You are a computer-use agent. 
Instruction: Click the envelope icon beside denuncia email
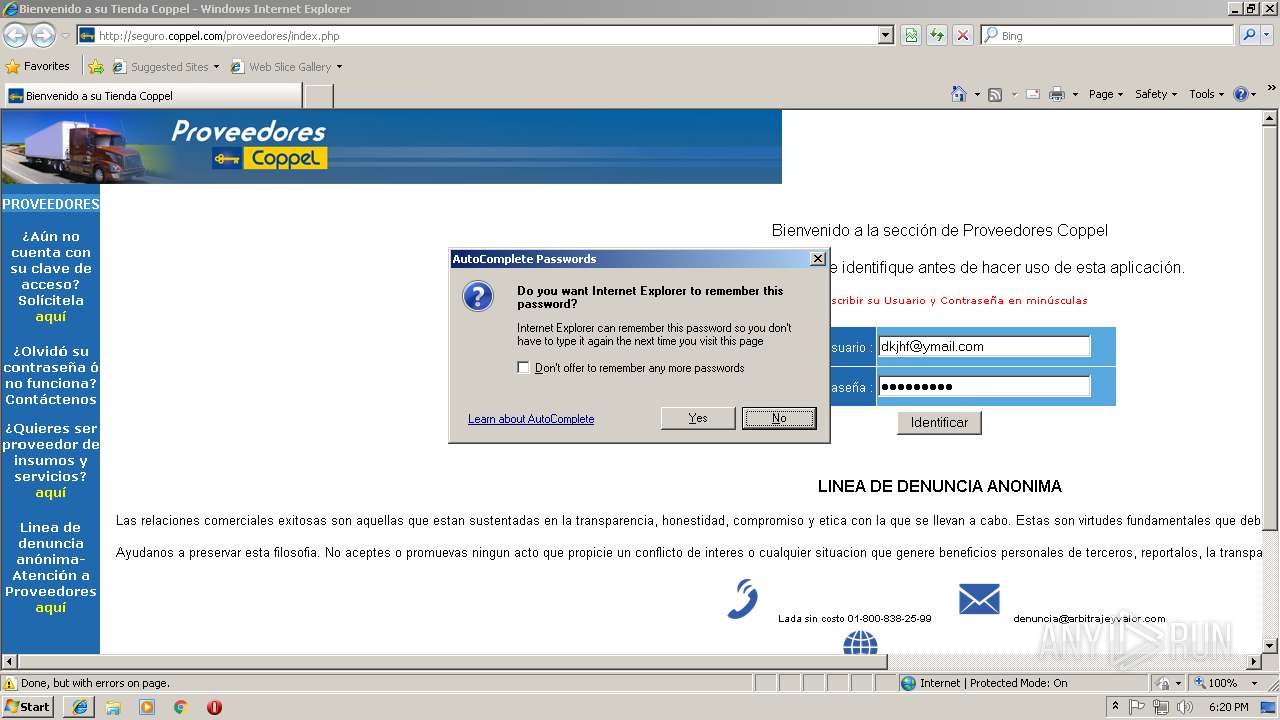(x=979, y=599)
